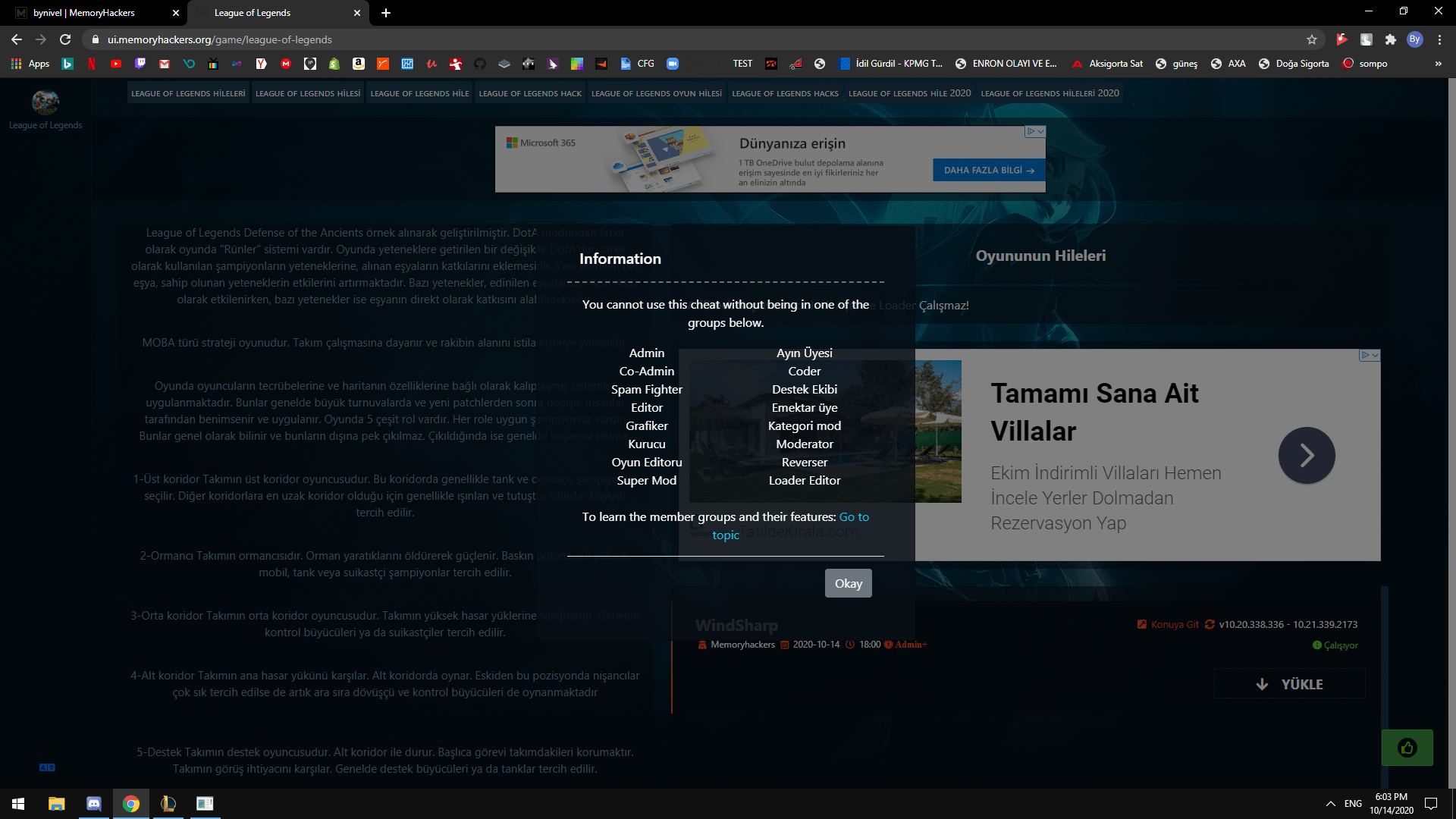This screenshot has height=819, width=1456.
Task: Open the AXA bookmark
Action: tap(1228, 64)
